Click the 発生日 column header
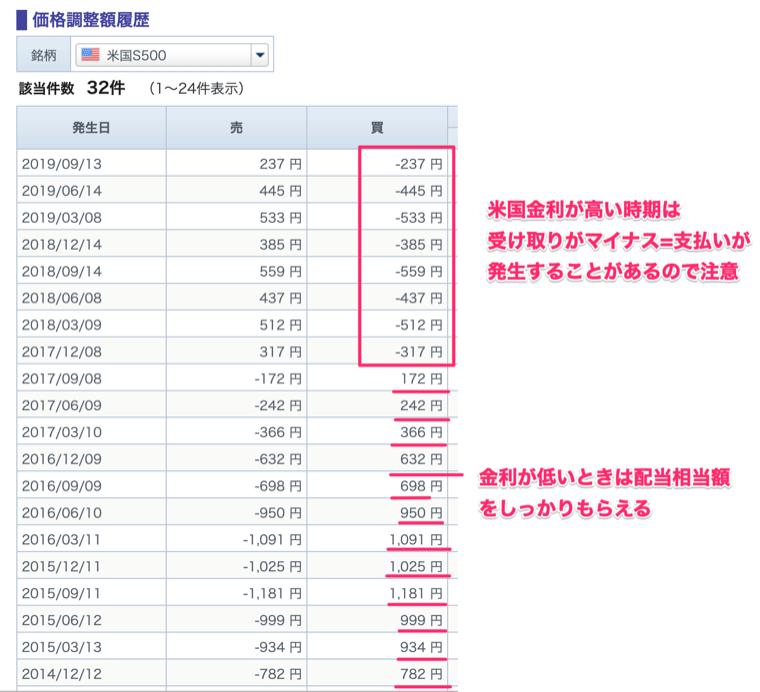This screenshot has width=760, height=692. tap(91, 128)
